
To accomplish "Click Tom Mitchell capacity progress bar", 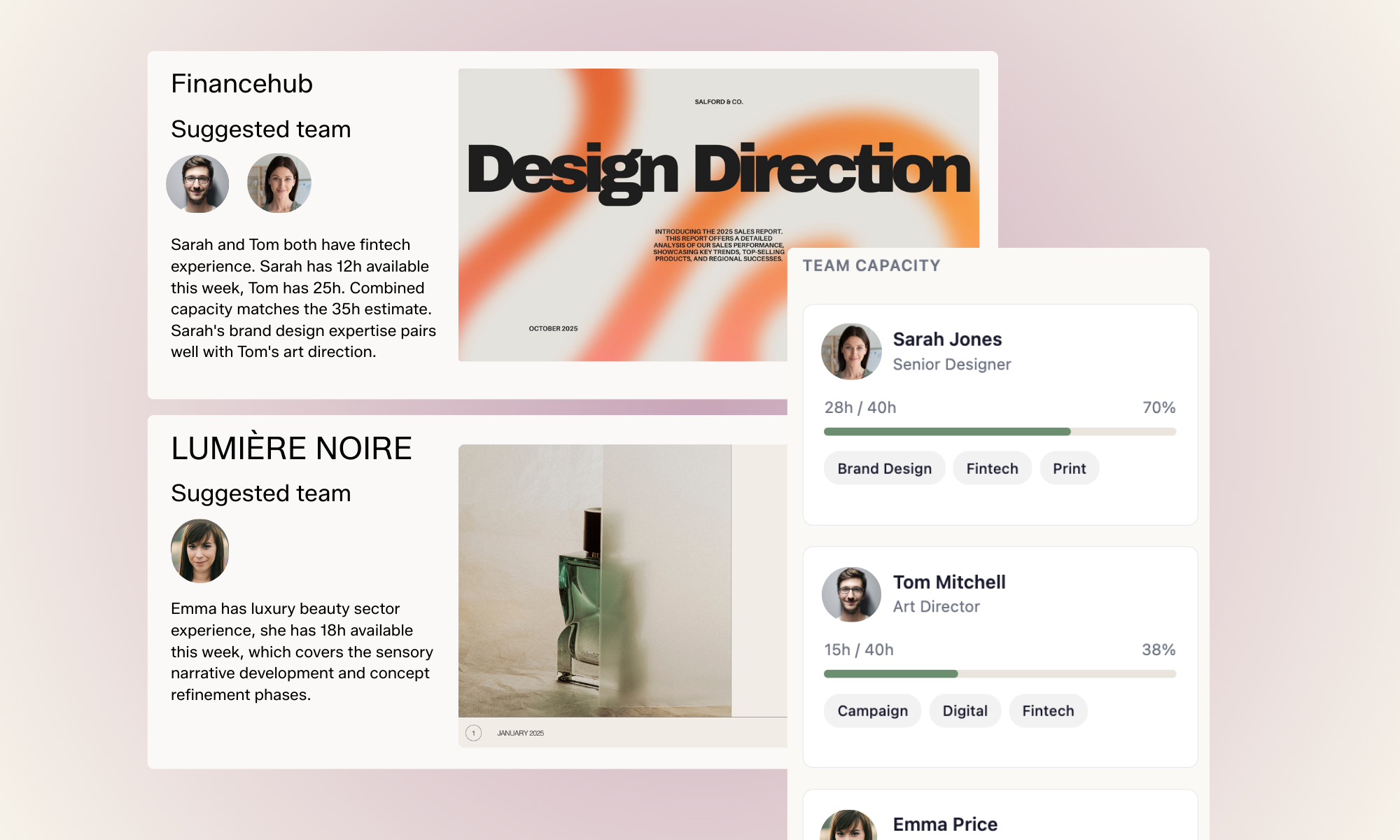I will (1000, 674).
